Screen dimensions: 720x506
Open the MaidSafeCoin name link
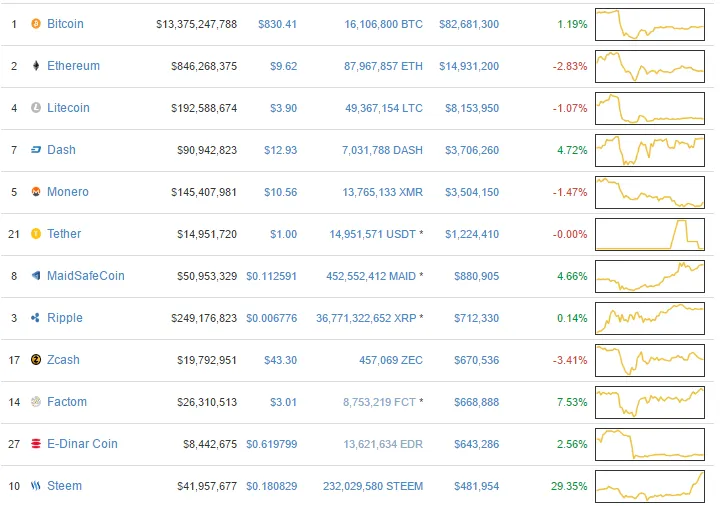coord(86,276)
